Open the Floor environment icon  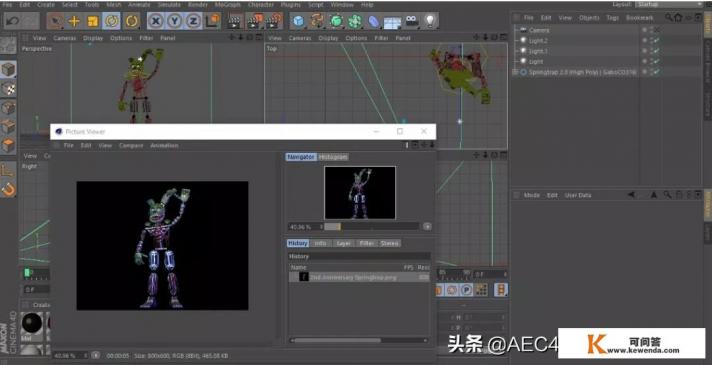(393, 22)
